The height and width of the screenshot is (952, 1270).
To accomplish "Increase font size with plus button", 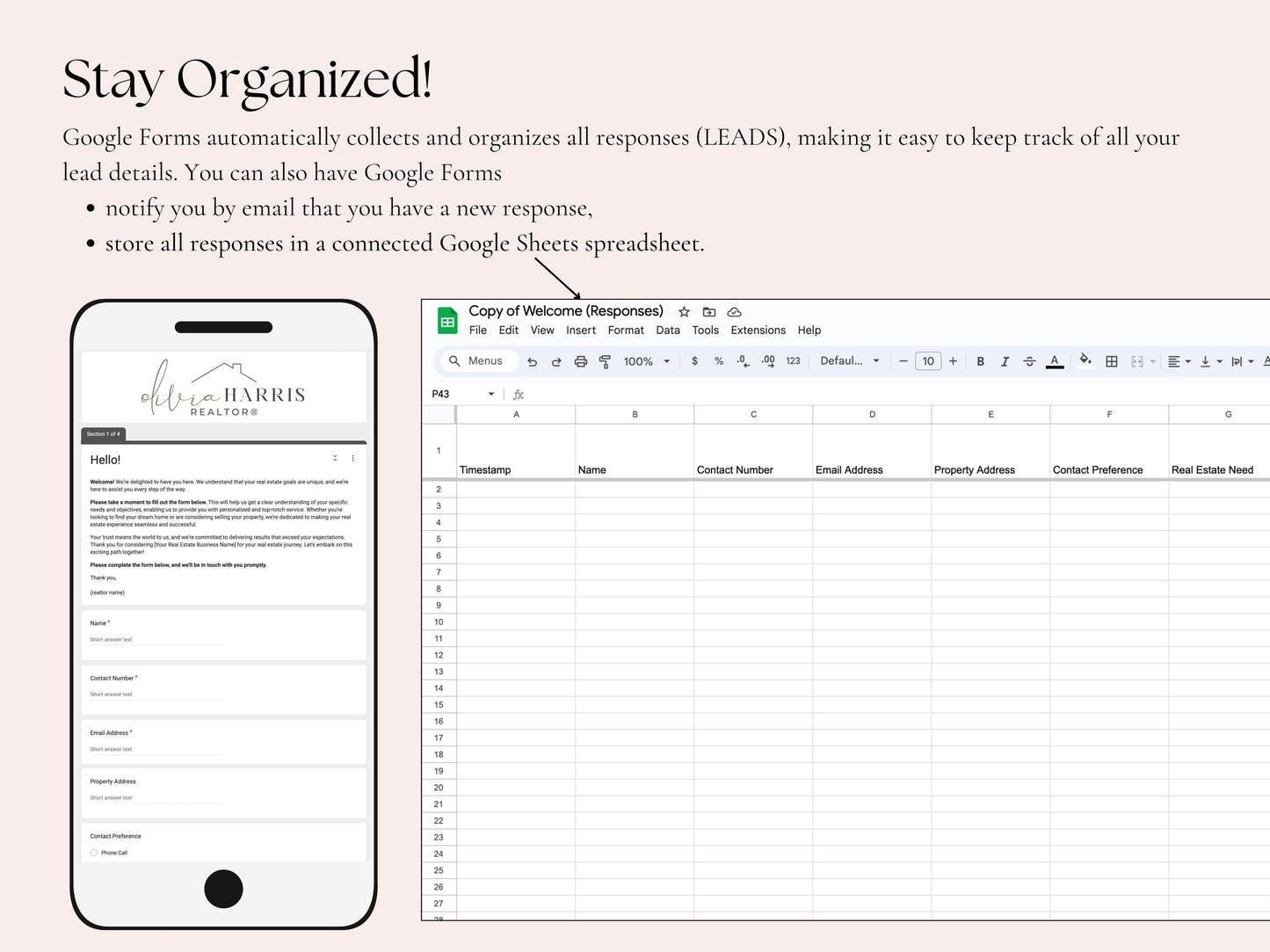I will (x=953, y=361).
